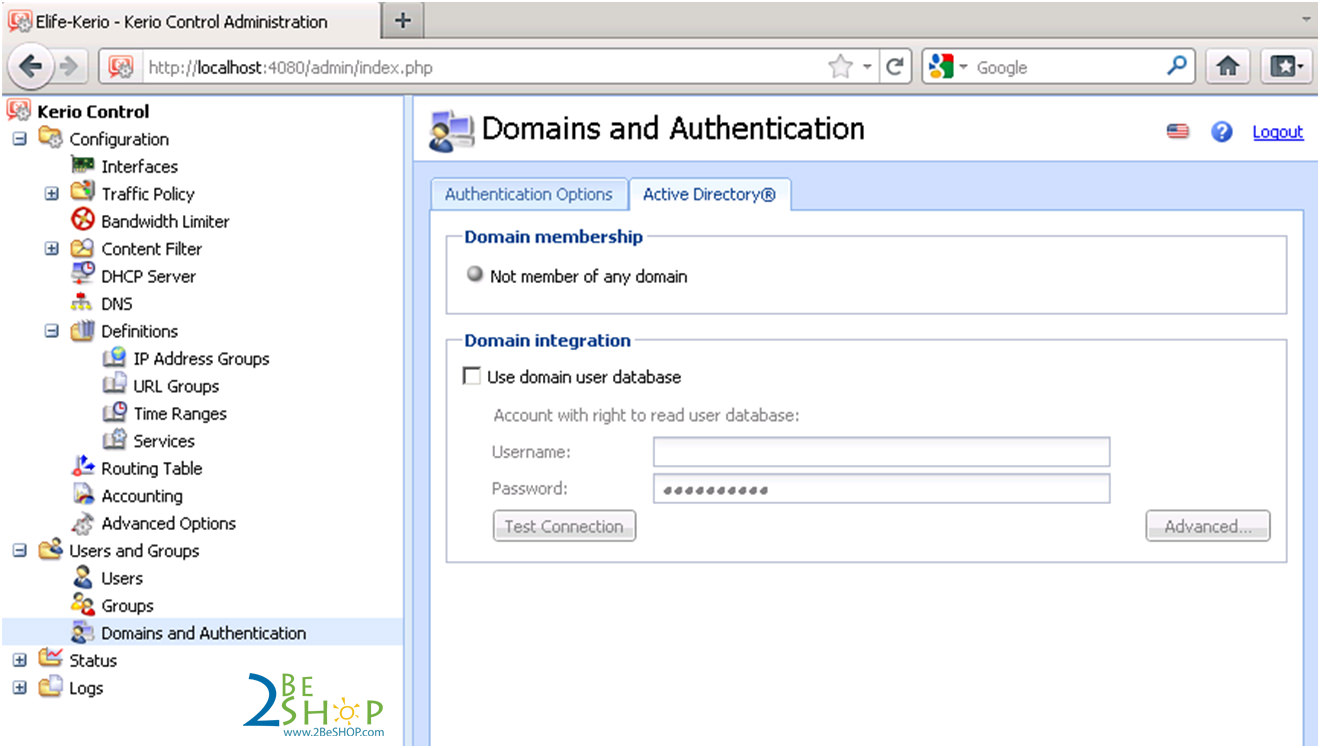1320x748 pixels.
Task: Click the US flag language icon
Action: click(1178, 132)
